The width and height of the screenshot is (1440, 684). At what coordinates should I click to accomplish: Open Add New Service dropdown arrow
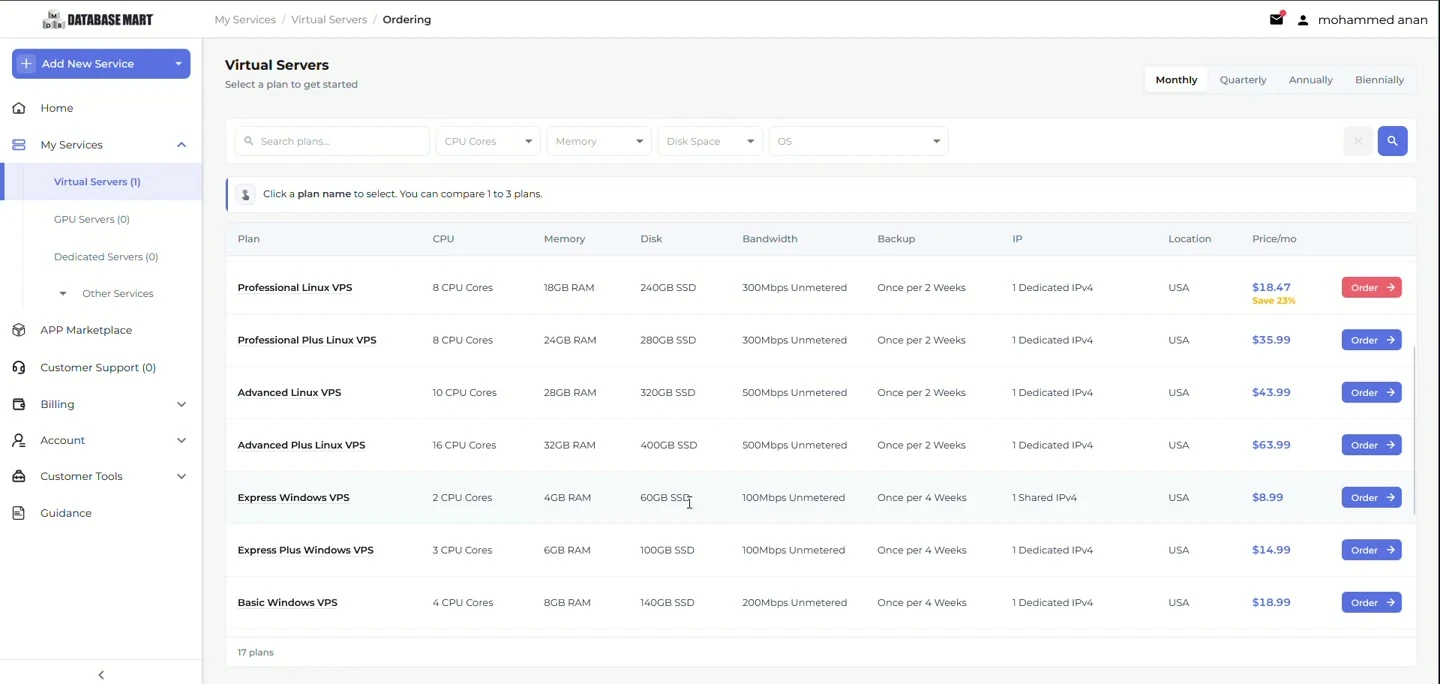click(178, 64)
